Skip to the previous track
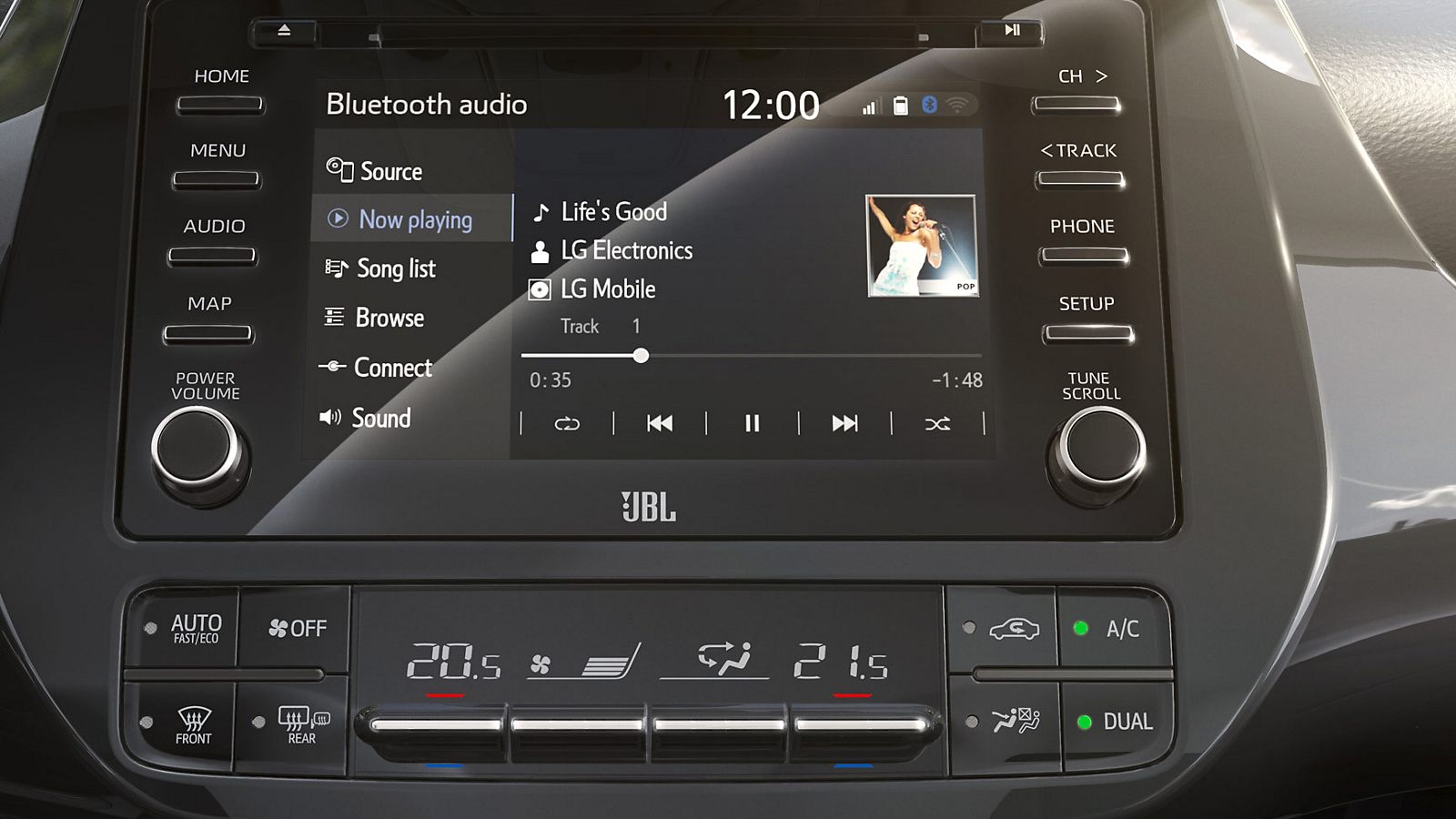 [660, 423]
